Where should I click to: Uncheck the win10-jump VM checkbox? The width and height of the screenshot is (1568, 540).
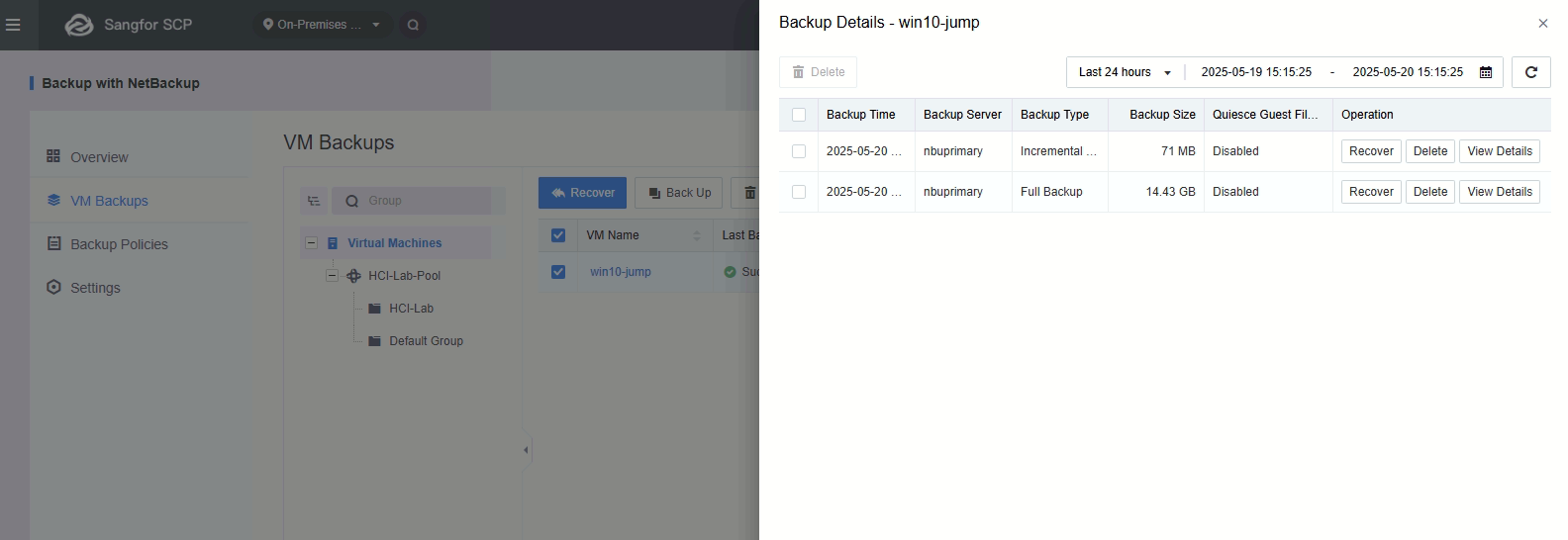pos(558,271)
